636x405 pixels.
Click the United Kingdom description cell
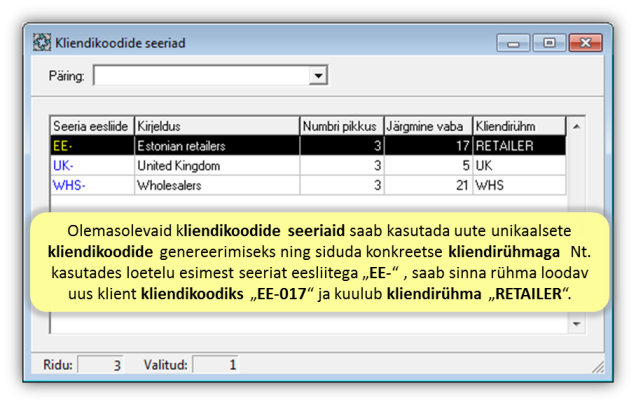[217, 166]
